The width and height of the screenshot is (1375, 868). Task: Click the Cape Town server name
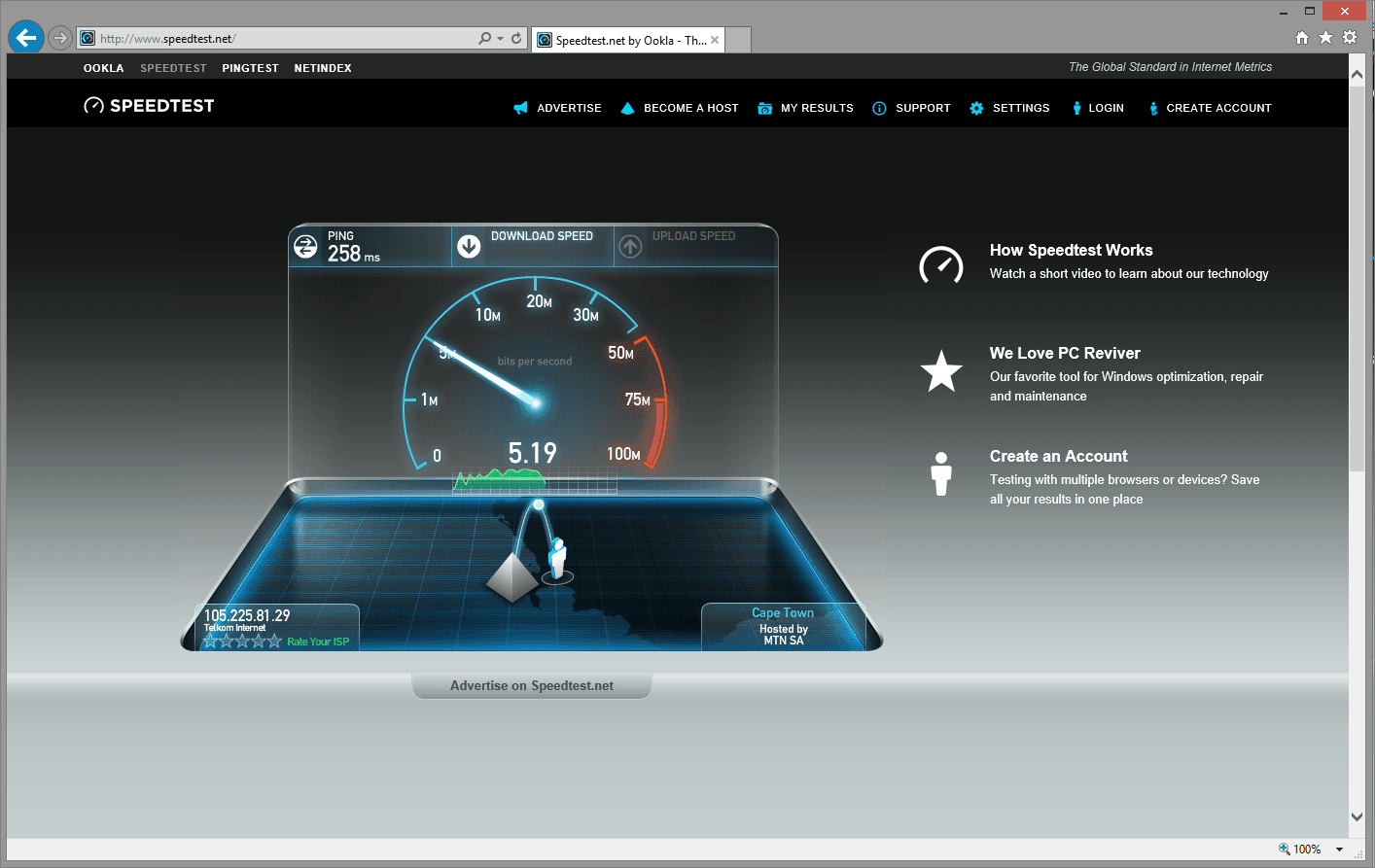click(783, 613)
